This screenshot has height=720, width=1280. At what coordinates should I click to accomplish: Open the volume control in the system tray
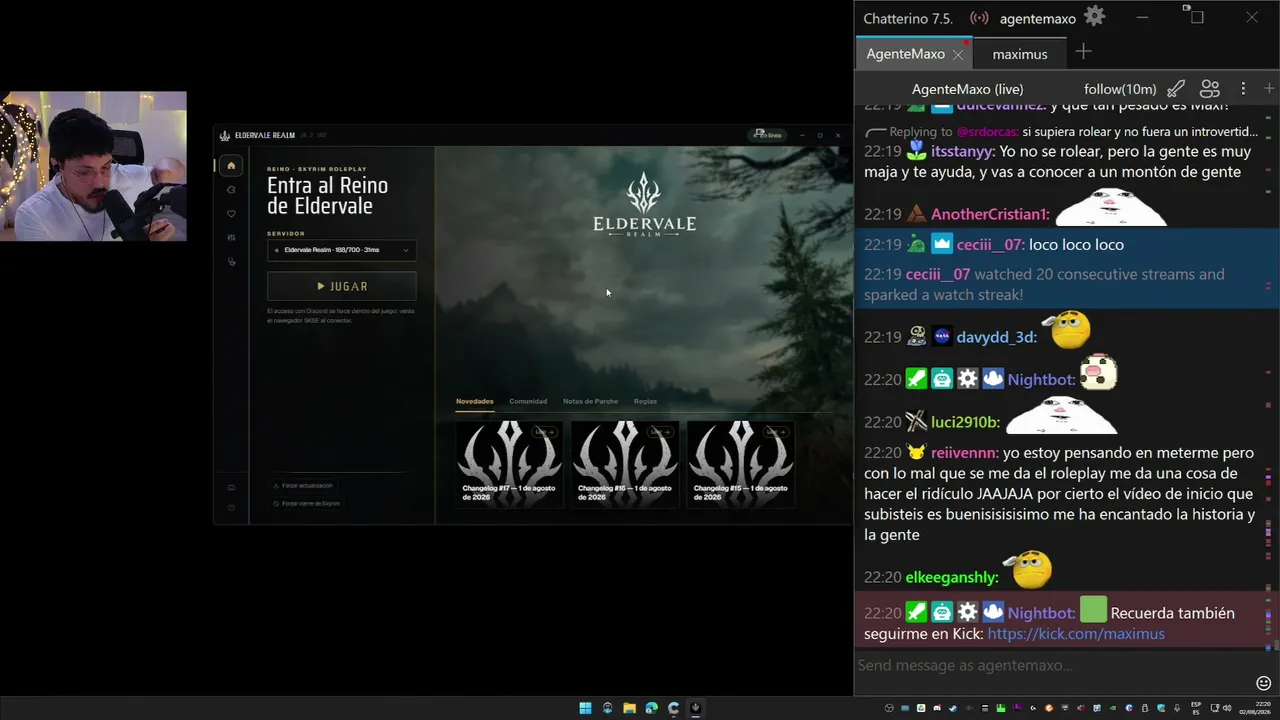pos(1228,708)
